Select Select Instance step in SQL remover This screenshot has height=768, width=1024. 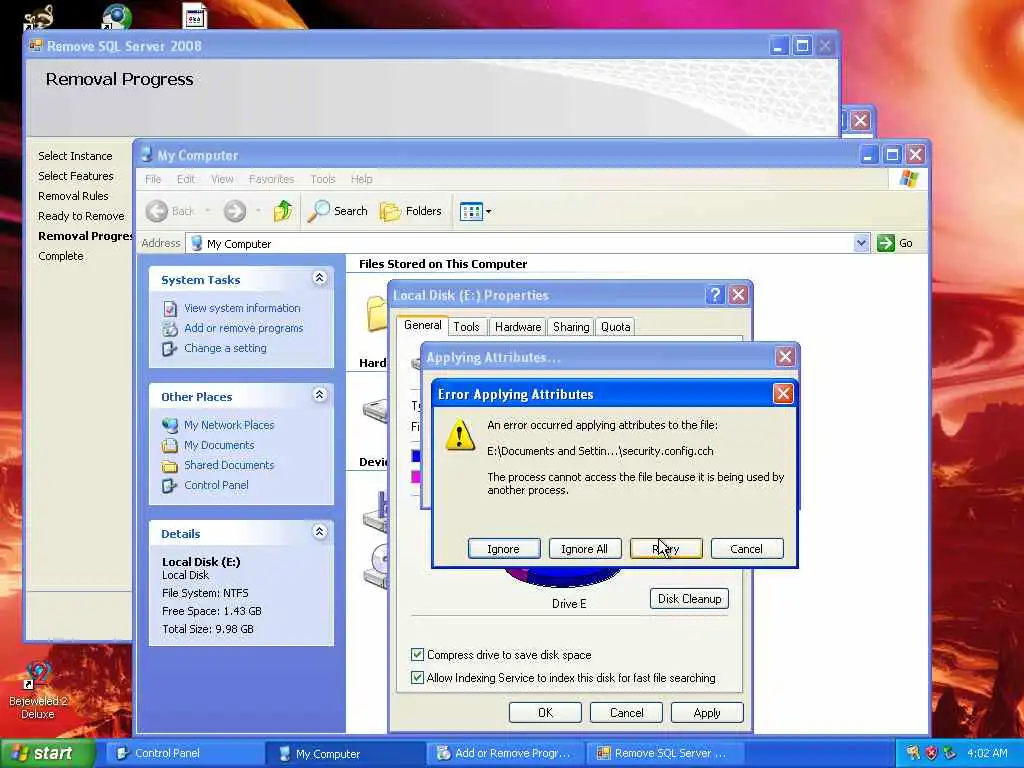[x=75, y=156]
